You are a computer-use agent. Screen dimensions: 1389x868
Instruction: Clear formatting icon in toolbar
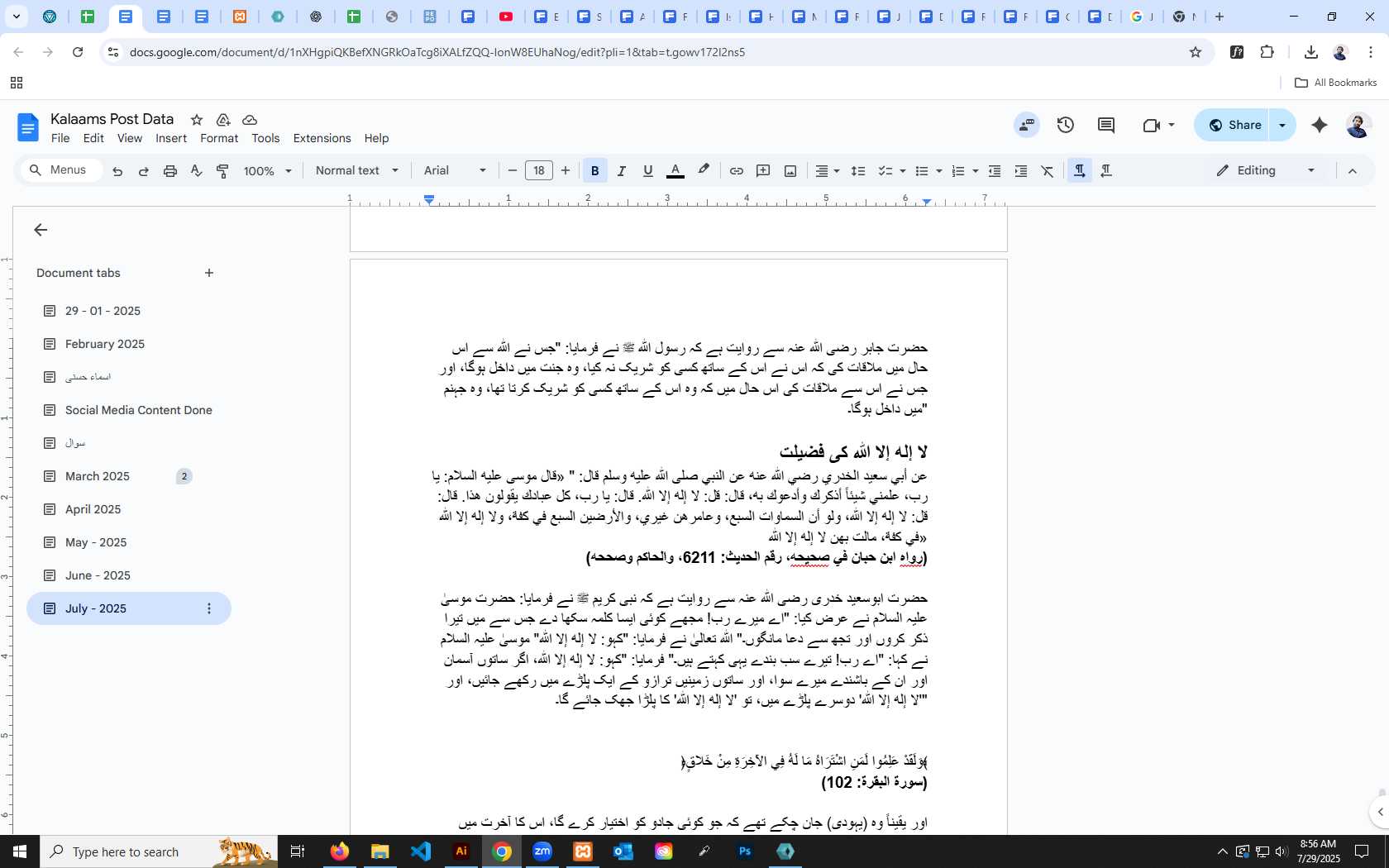(1048, 171)
